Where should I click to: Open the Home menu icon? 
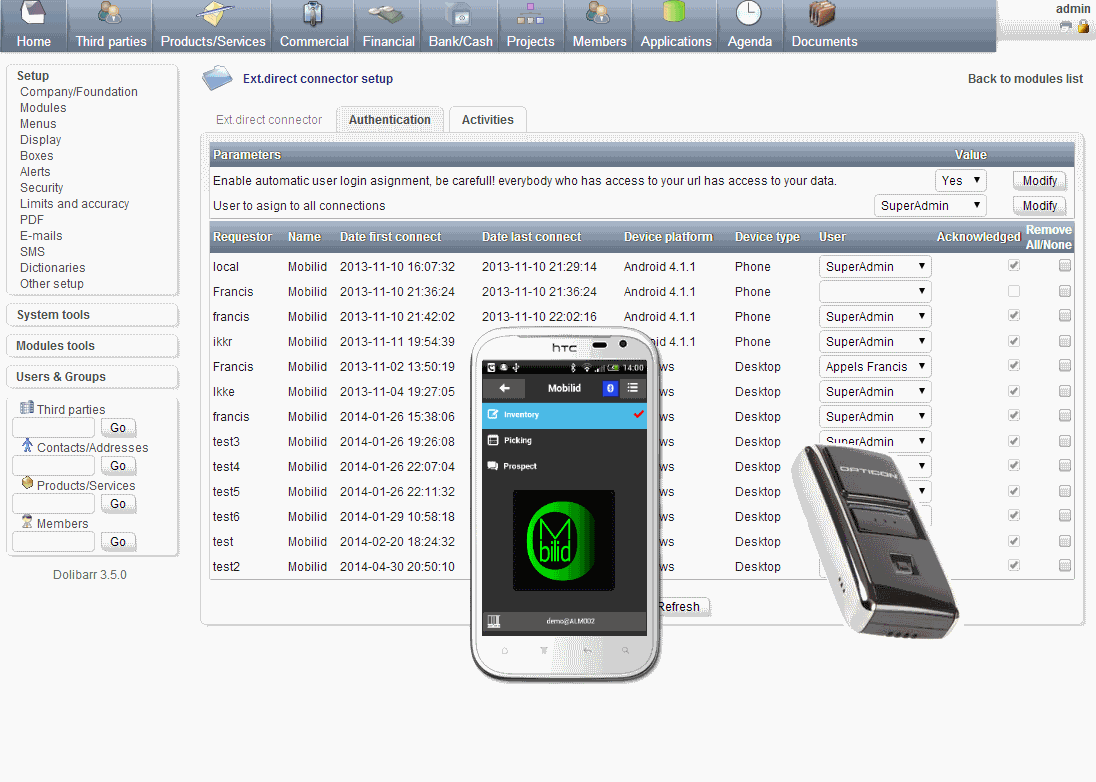pos(33,15)
